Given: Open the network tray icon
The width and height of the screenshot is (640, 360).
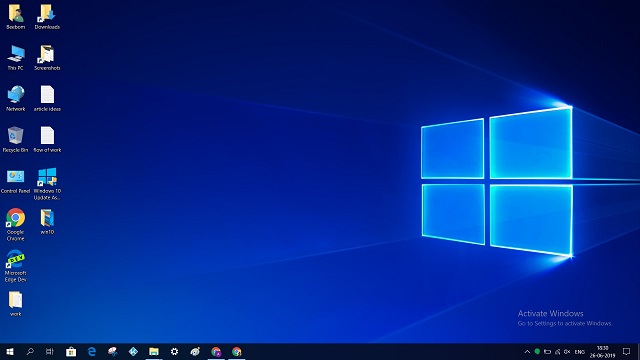Looking at the screenshot, I should 558,351.
